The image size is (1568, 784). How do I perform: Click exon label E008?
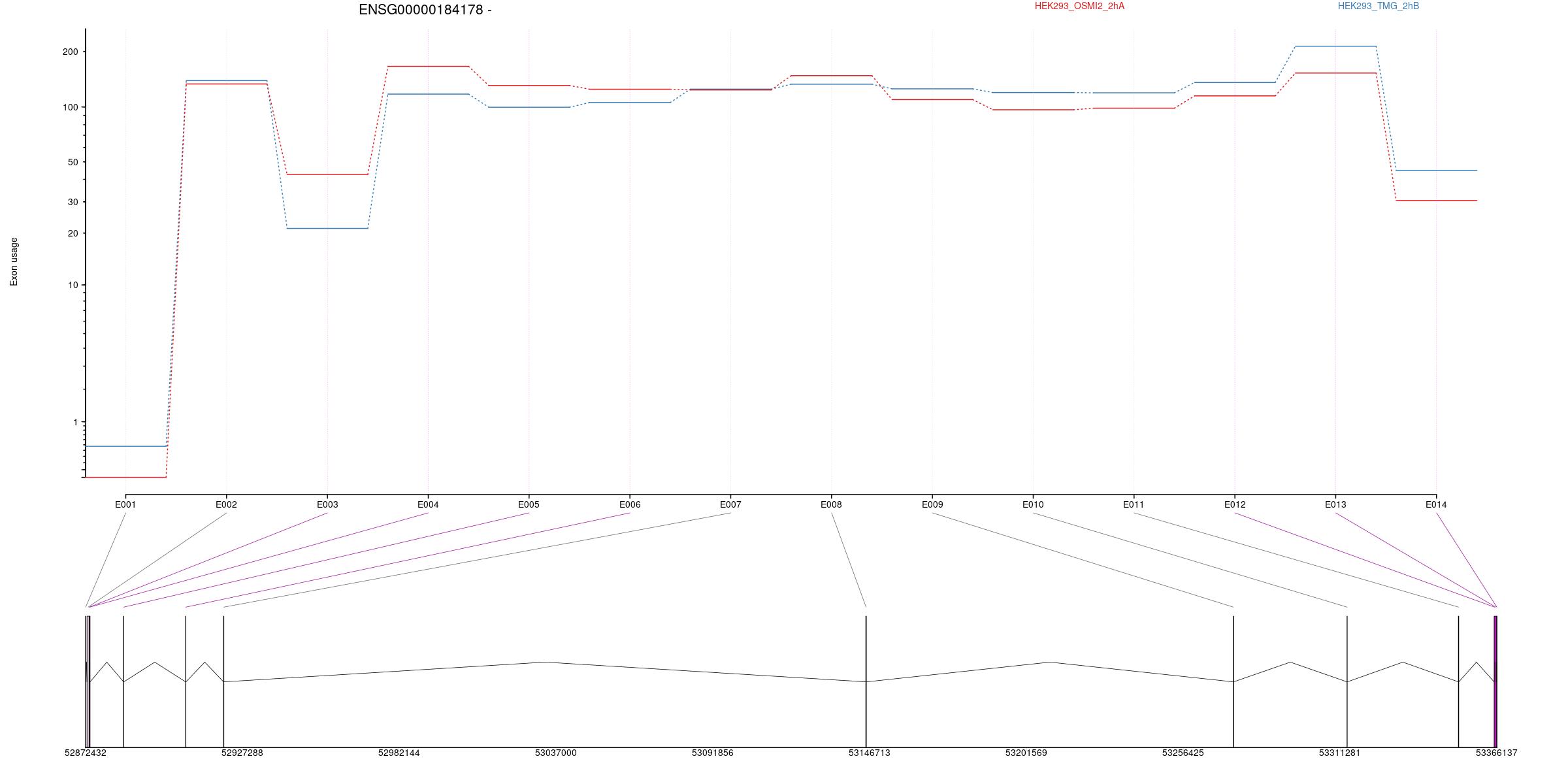(x=831, y=504)
